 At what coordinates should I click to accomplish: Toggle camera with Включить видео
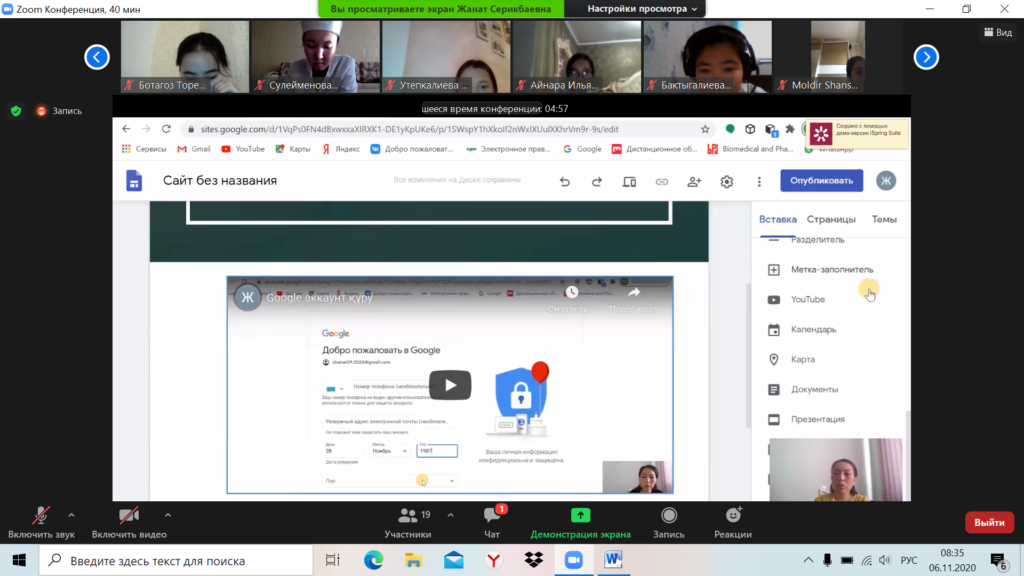(x=129, y=522)
